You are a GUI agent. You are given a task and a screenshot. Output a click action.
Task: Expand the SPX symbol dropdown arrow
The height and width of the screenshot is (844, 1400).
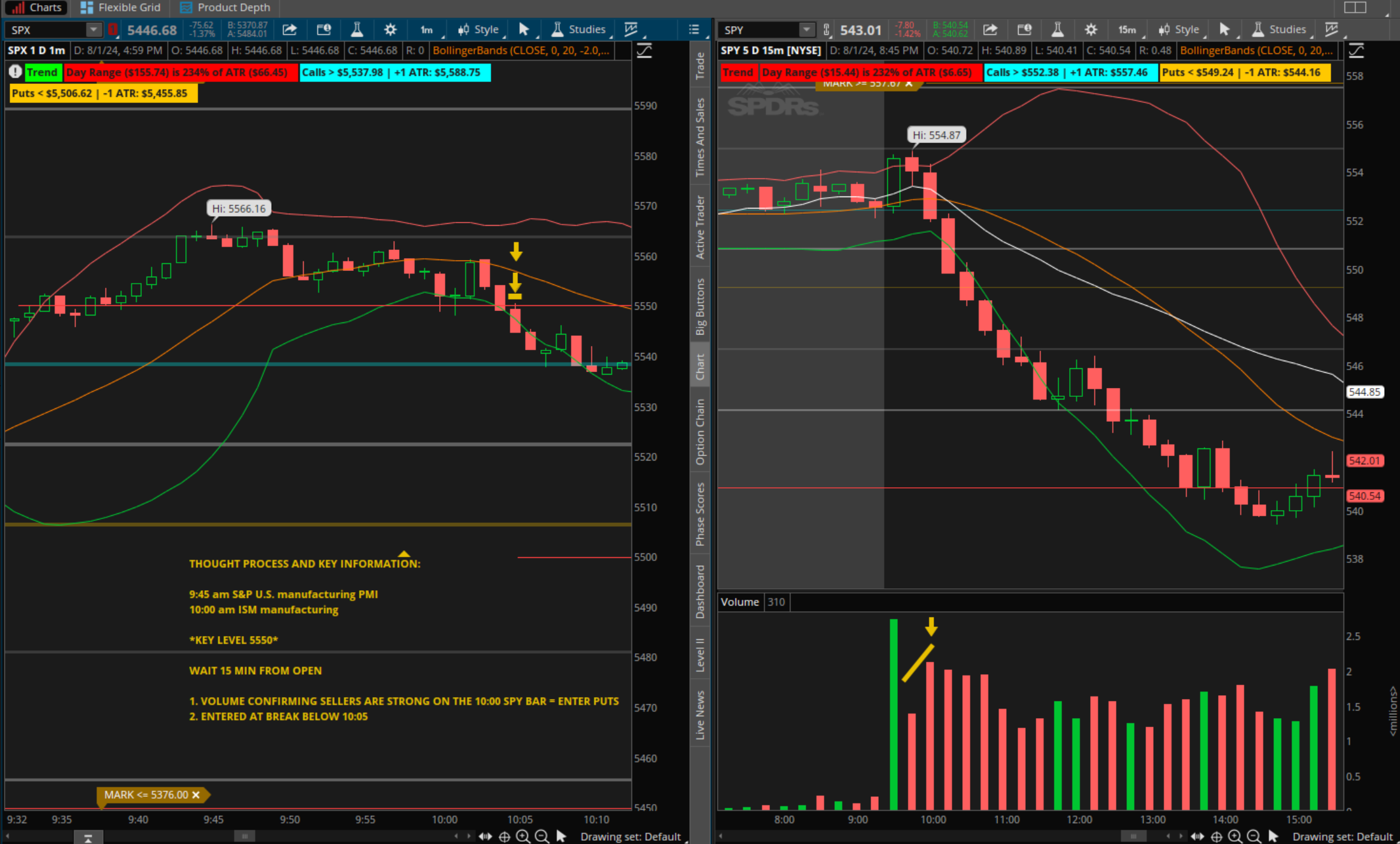(x=94, y=30)
